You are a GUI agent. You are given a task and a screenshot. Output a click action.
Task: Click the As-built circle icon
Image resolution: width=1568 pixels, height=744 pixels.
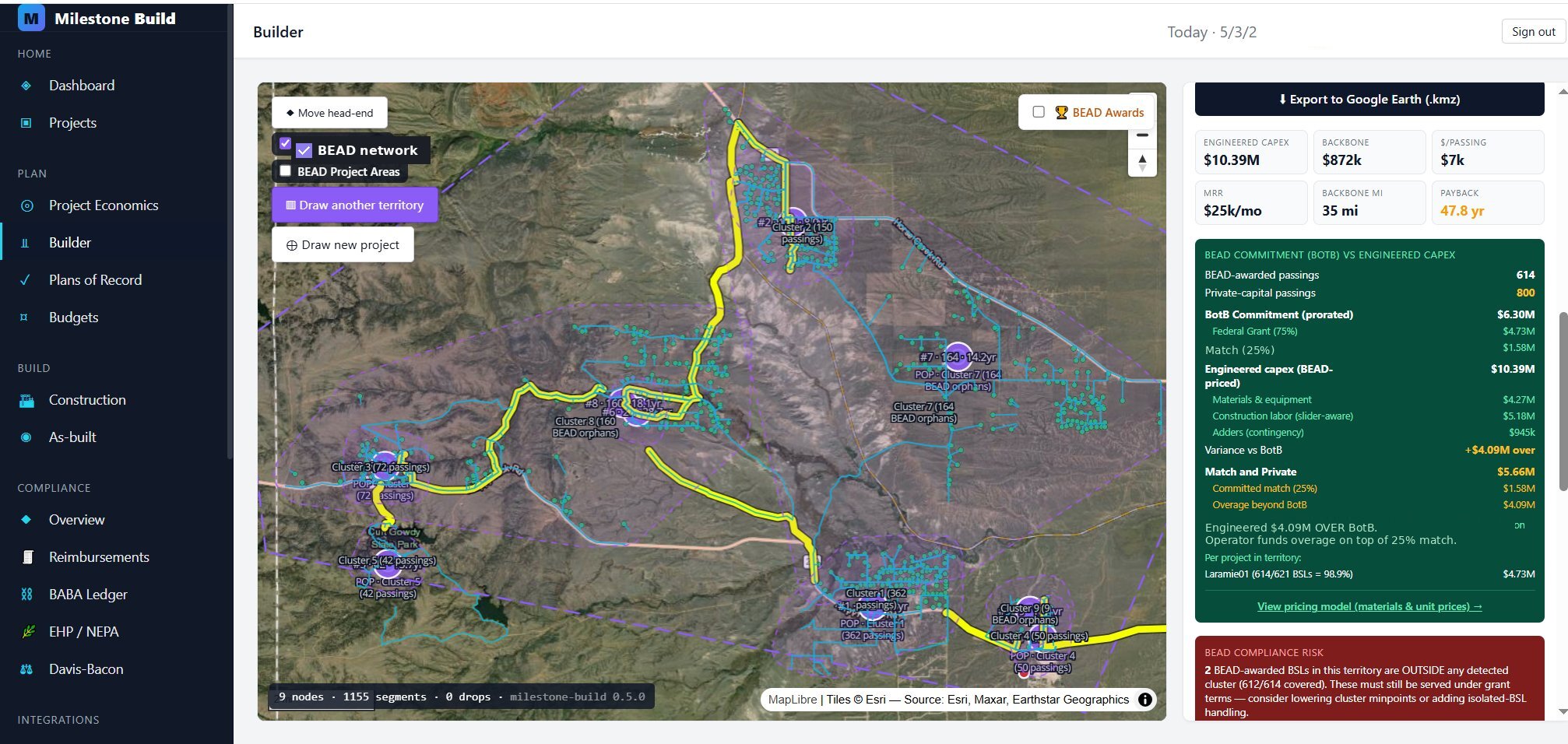coord(26,437)
